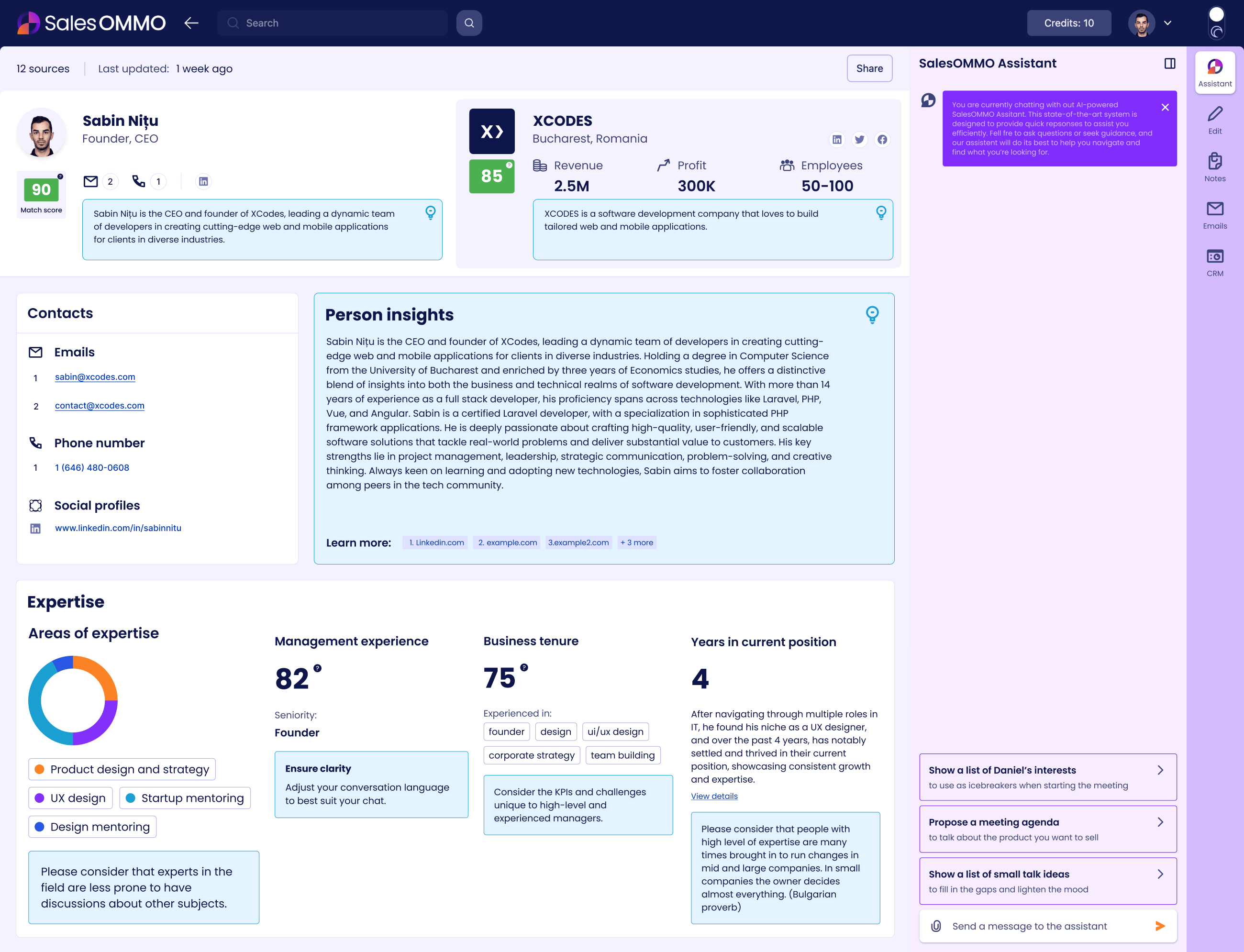Open the sabin@xcodes.com email link

95,377
